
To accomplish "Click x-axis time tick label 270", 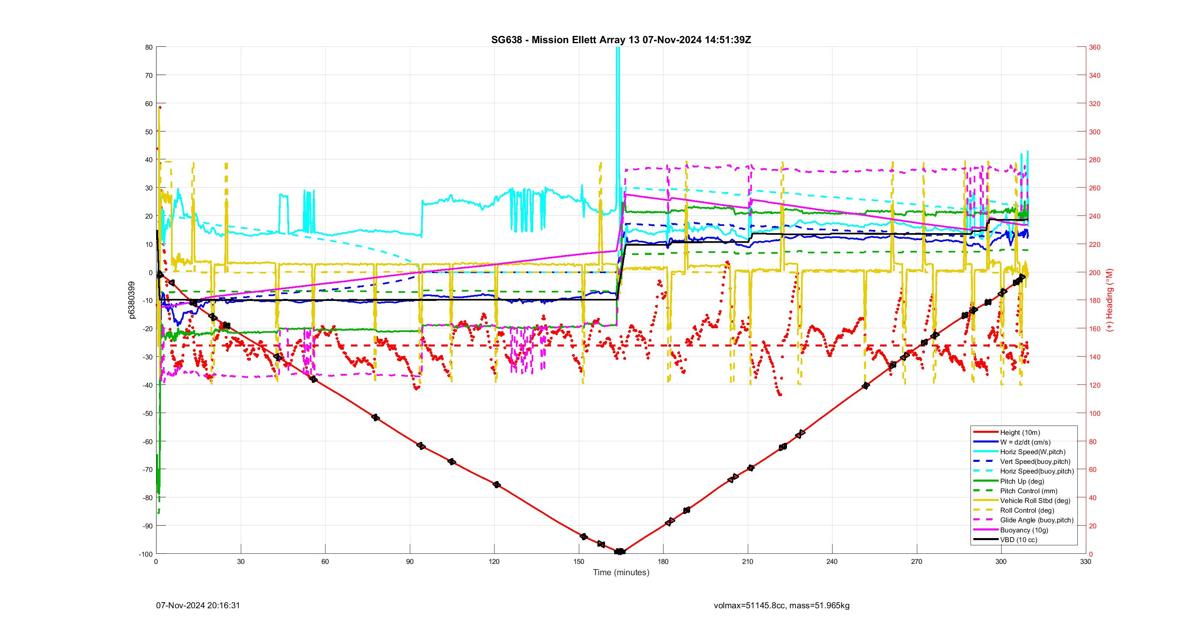I will pos(917,562).
